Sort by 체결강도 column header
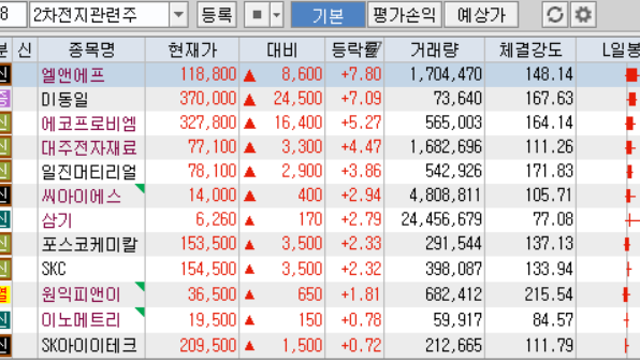640x360 pixels. [531, 50]
